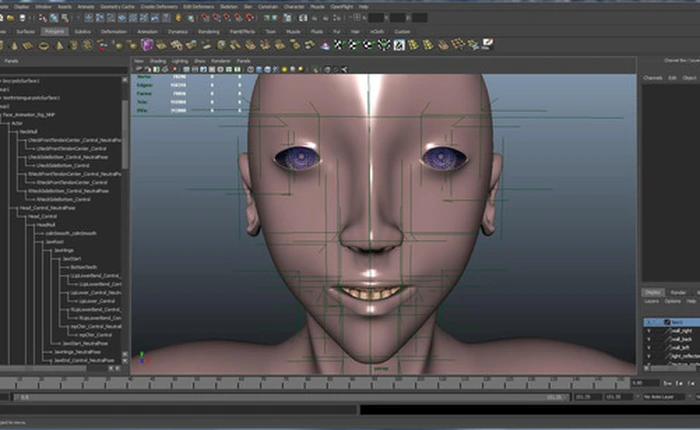700x430 pixels.
Task: Click the layer list horizontal scrollbar
Action: (x=674, y=368)
